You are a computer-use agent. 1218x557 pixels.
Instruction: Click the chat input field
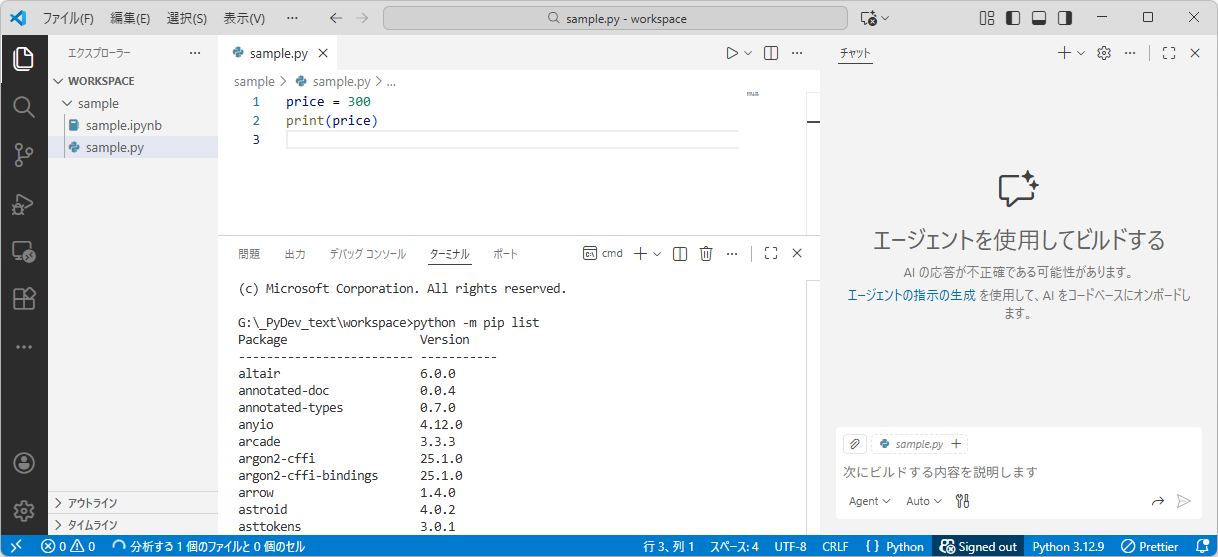[1018, 471]
